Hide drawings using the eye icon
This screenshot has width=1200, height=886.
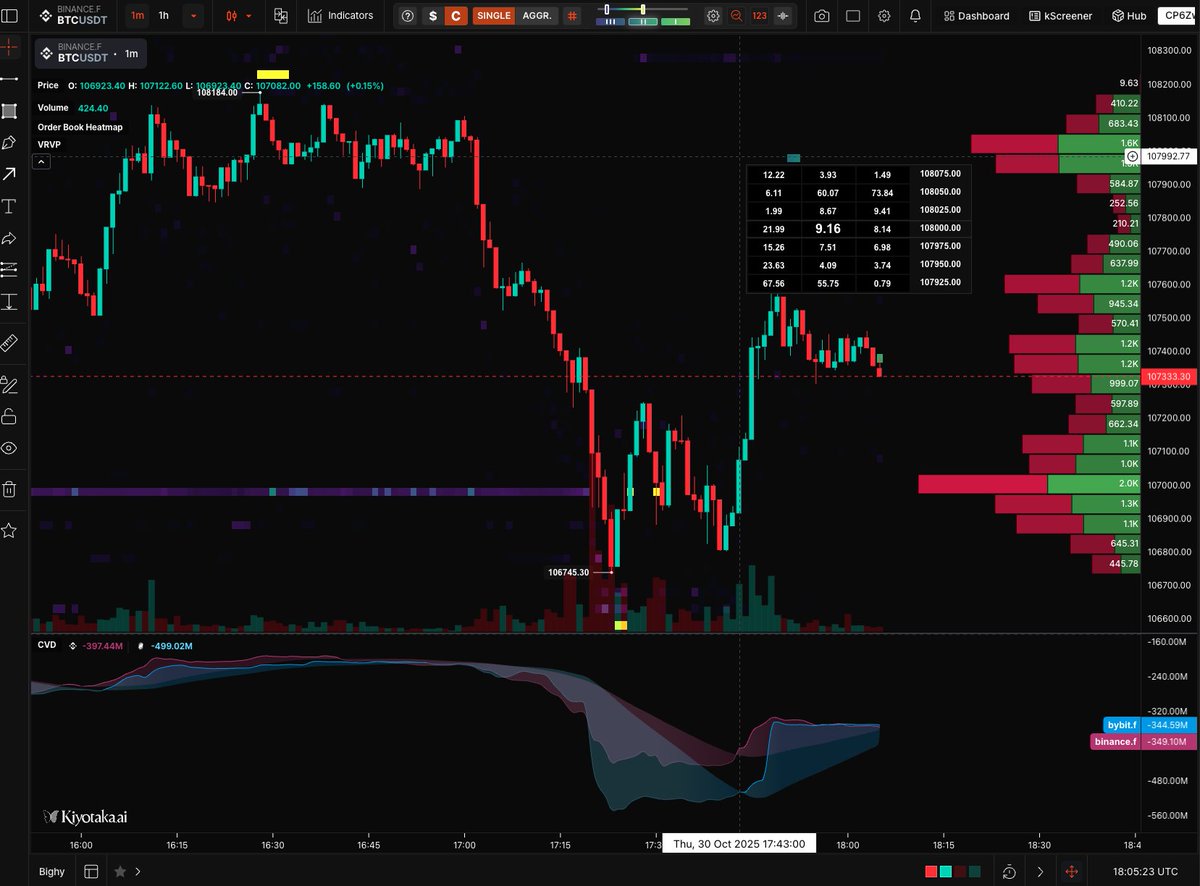9,448
